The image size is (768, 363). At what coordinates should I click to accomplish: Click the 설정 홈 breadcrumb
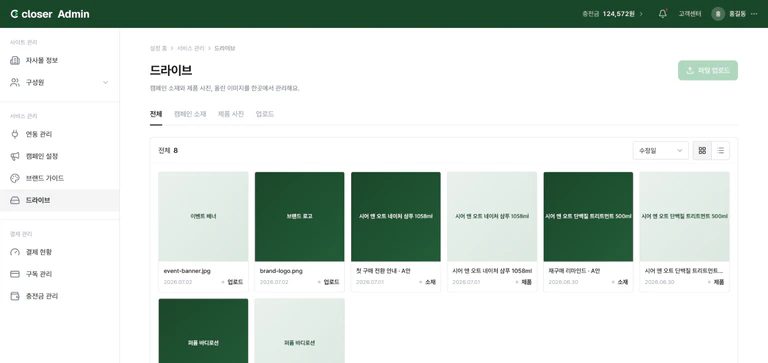tap(158, 48)
